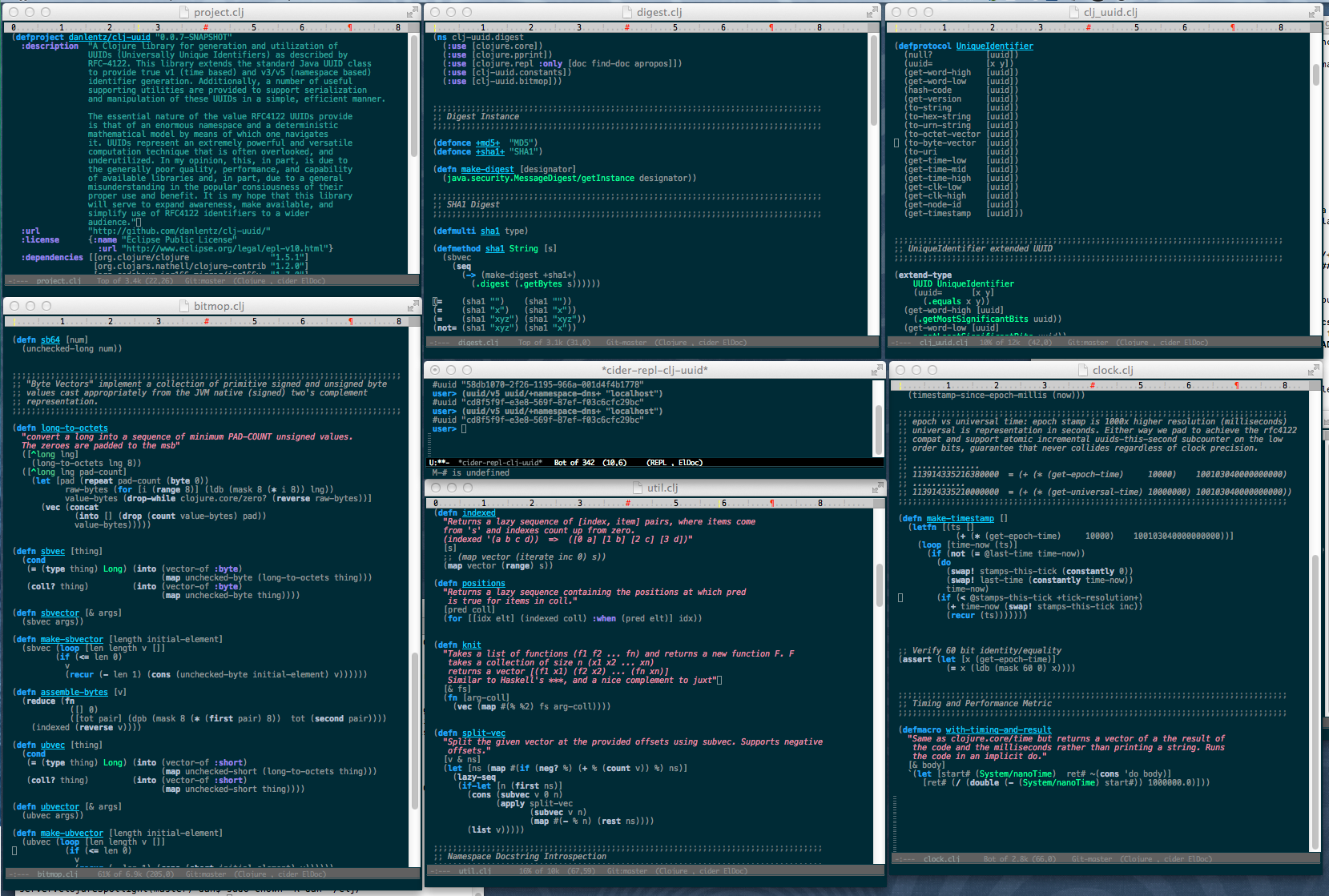Click make-timestamp function name in clock.clj
Viewport: 1329px width, 896px height.
tap(960, 519)
